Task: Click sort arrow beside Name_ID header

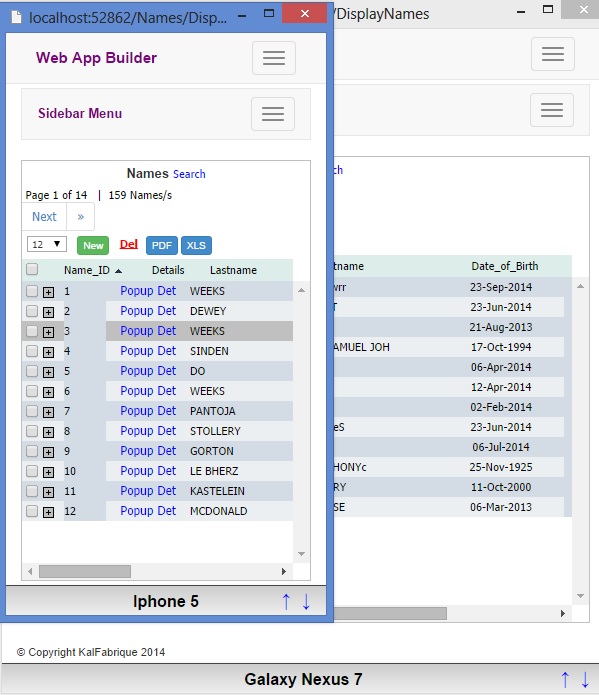Action: [118, 271]
